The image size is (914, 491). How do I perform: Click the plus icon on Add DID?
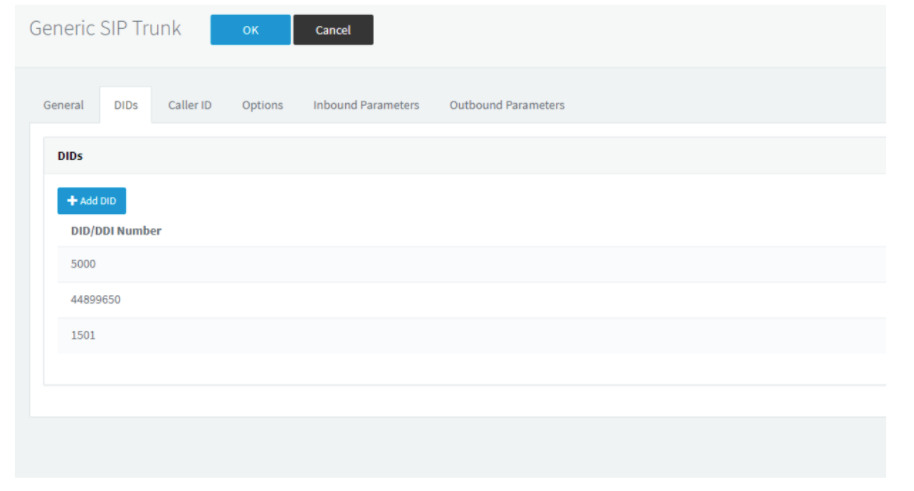pyautogui.click(x=72, y=201)
